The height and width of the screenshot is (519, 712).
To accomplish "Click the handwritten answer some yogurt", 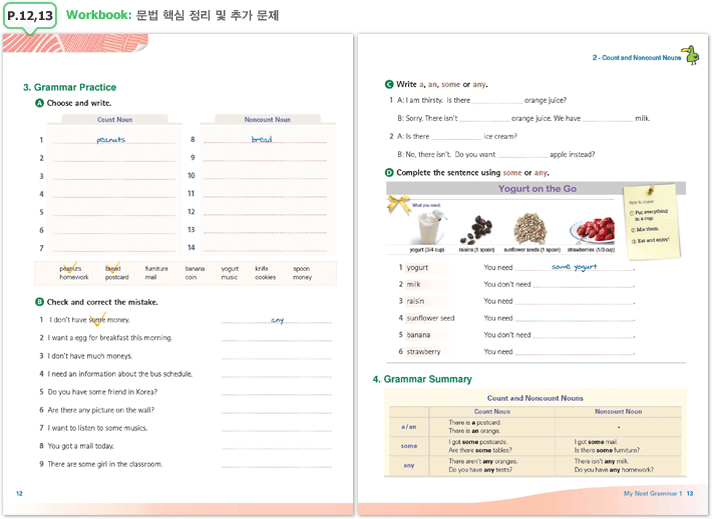I will pyautogui.click(x=574, y=267).
